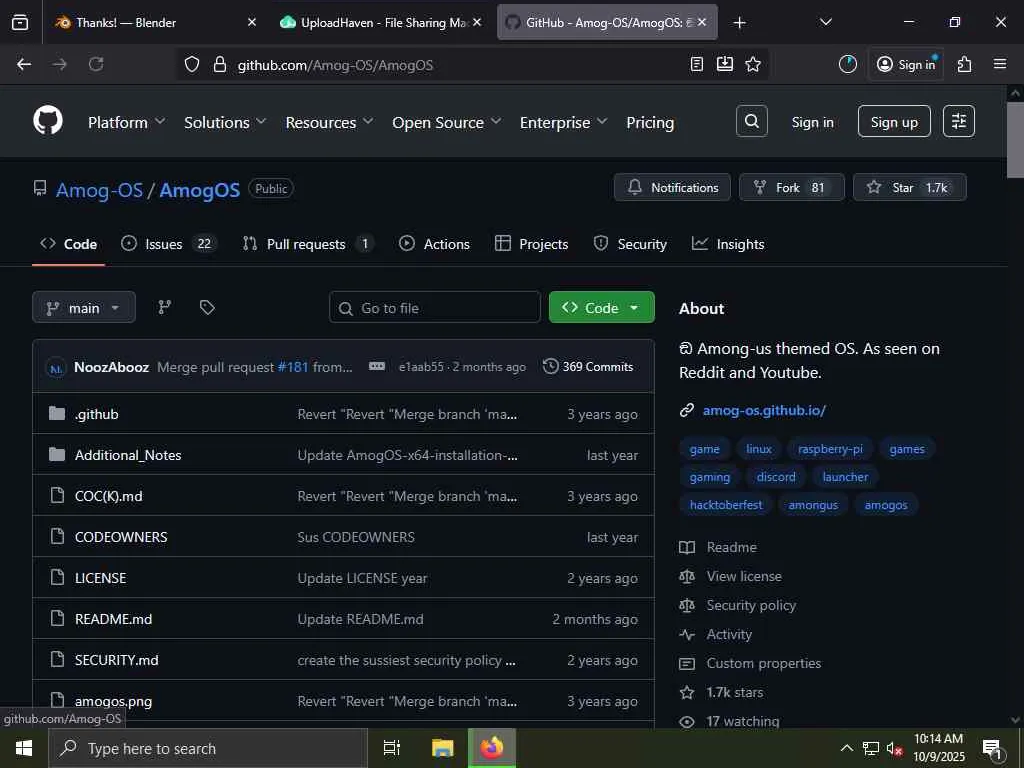Viewport: 1024px width, 768px height.
Task: Open File Explorer from taskbar
Action: pyautogui.click(x=442, y=748)
